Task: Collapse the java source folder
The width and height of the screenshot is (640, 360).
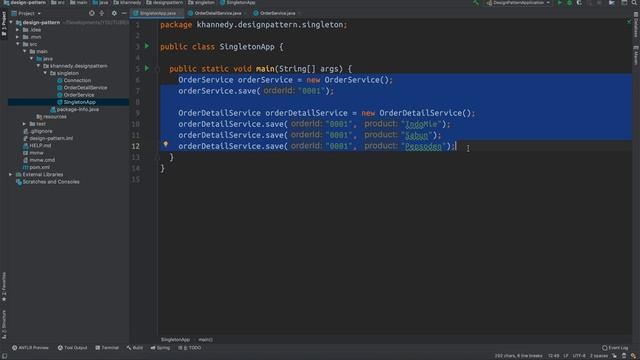Action: click(x=31, y=59)
